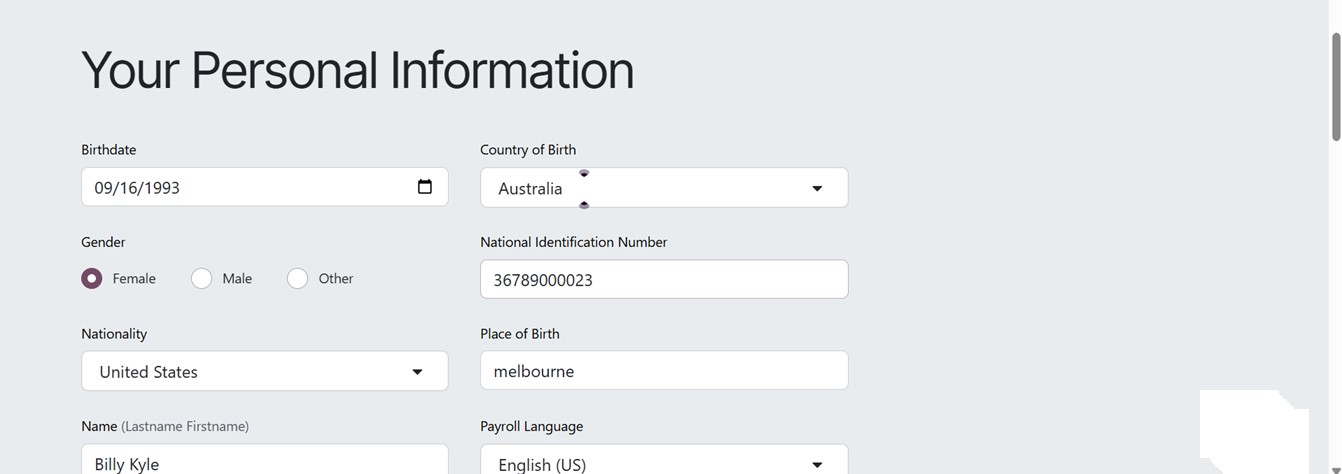The image size is (1342, 474).
Task: Edit the Name field containing Billy Kyle
Action: click(265, 462)
